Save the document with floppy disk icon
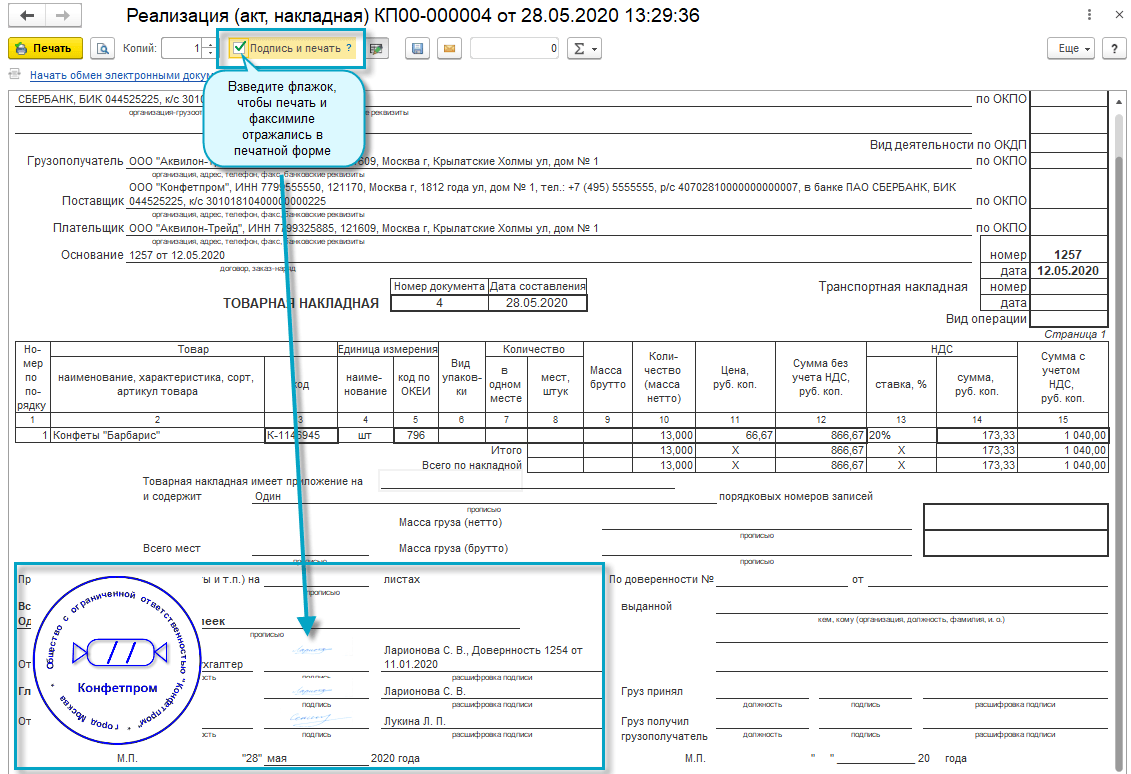 click(x=418, y=48)
